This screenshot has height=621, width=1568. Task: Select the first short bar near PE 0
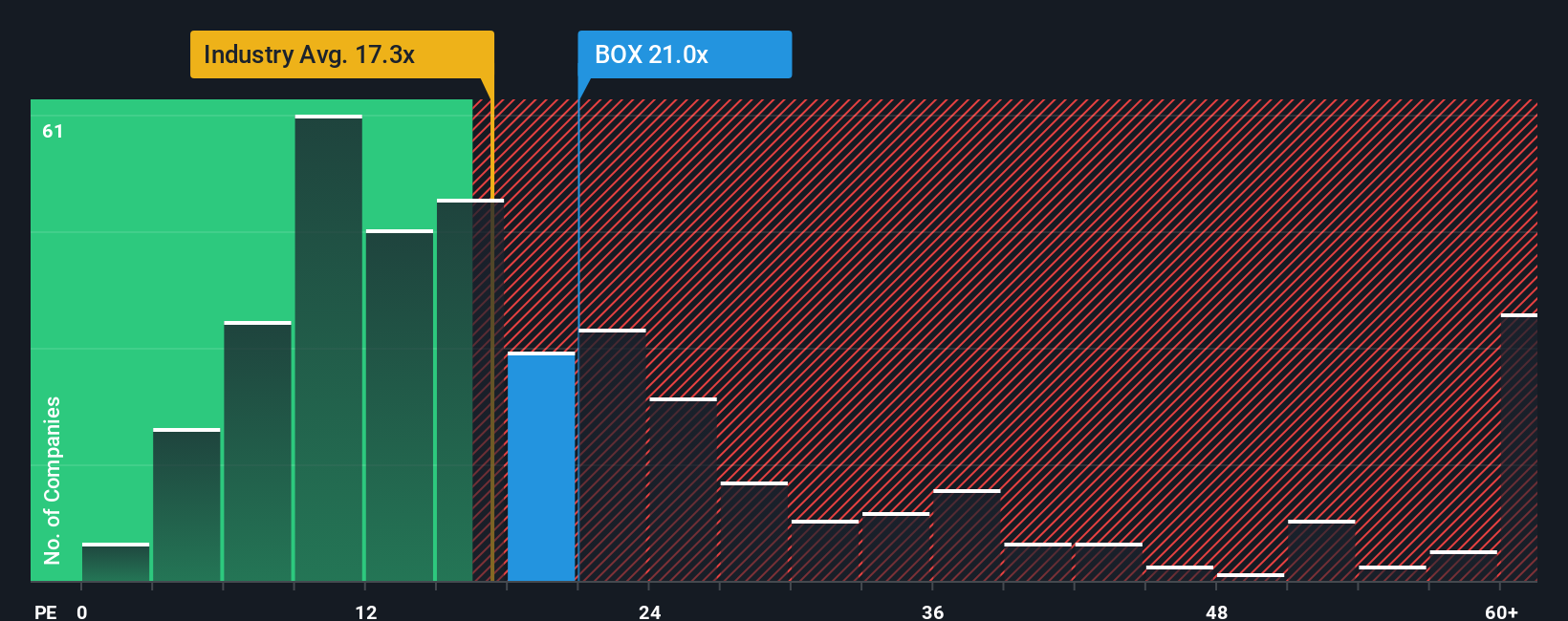point(116,562)
